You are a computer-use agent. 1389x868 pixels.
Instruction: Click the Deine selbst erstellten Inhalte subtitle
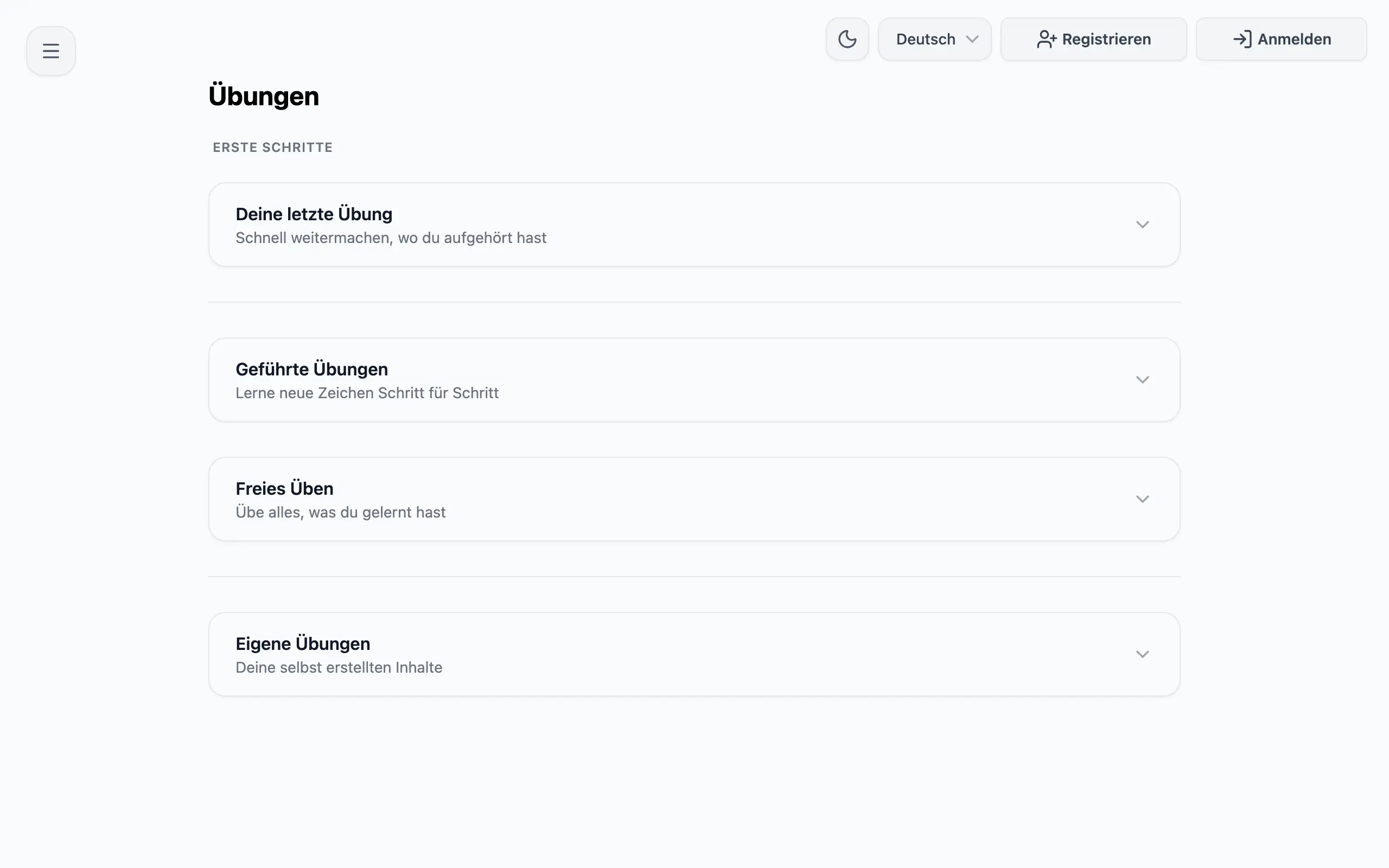[x=339, y=668]
